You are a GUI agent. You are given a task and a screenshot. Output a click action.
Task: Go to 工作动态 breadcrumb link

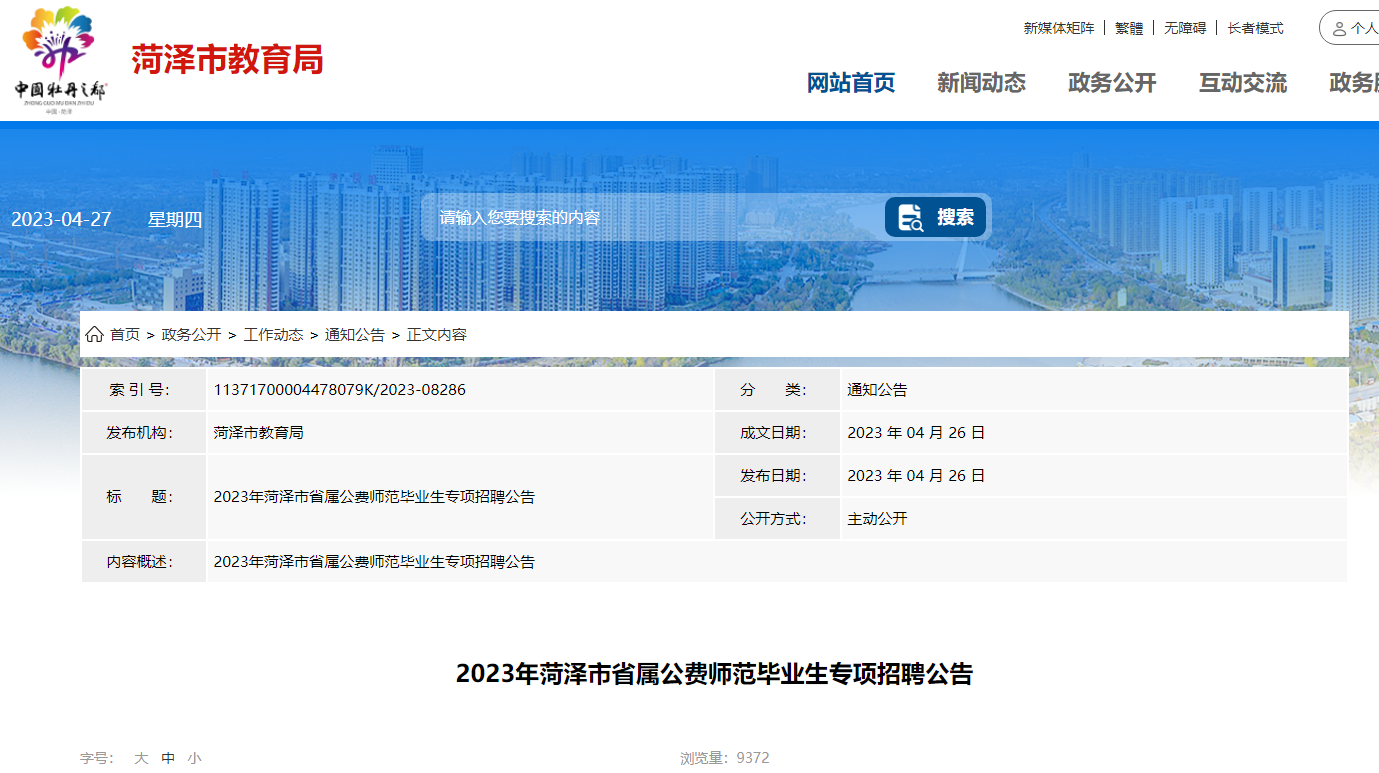tap(273, 335)
